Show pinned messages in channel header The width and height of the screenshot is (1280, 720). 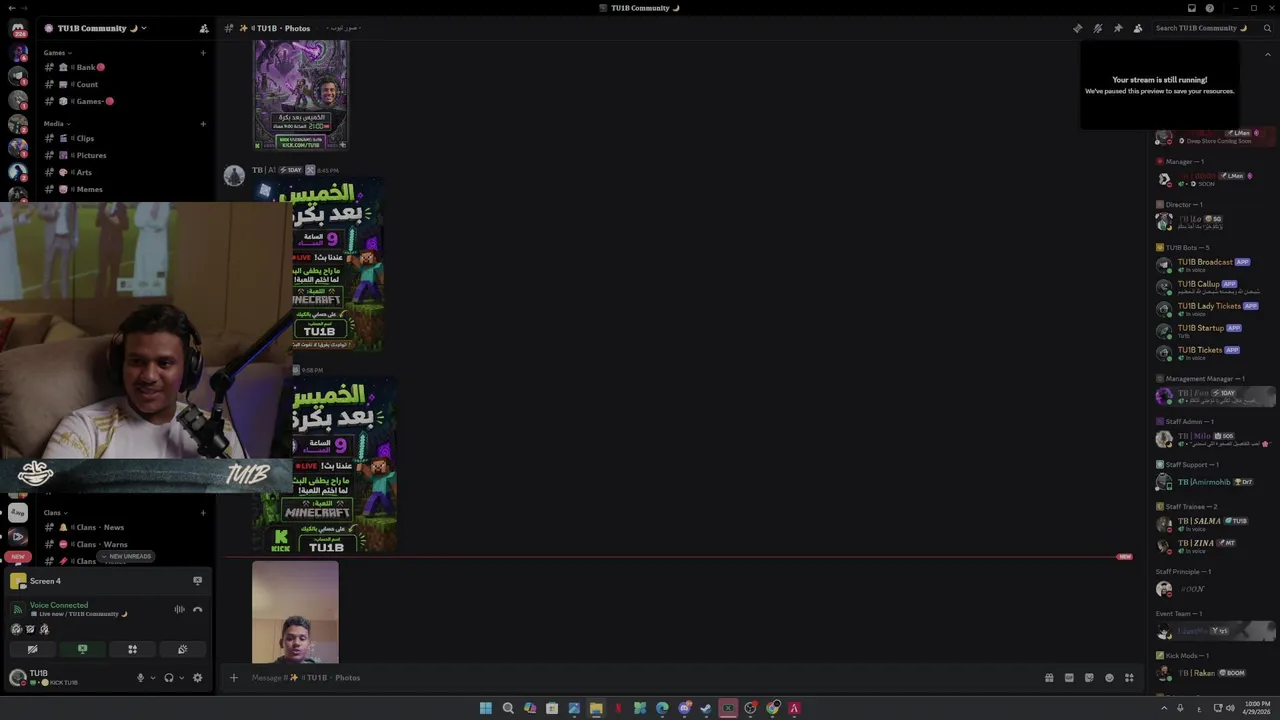point(1117,28)
